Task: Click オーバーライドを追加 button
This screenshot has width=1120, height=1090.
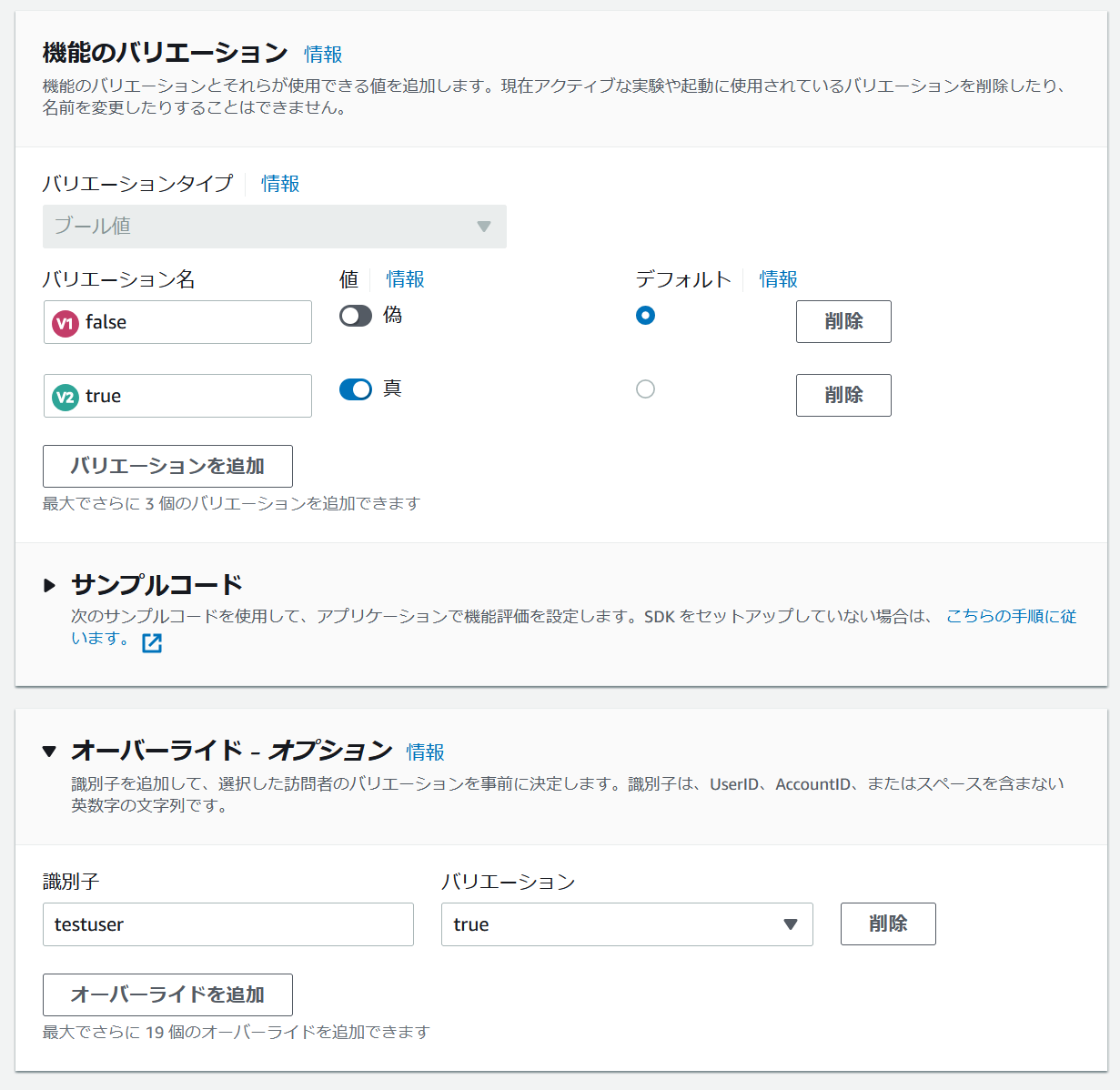Action: 167,994
